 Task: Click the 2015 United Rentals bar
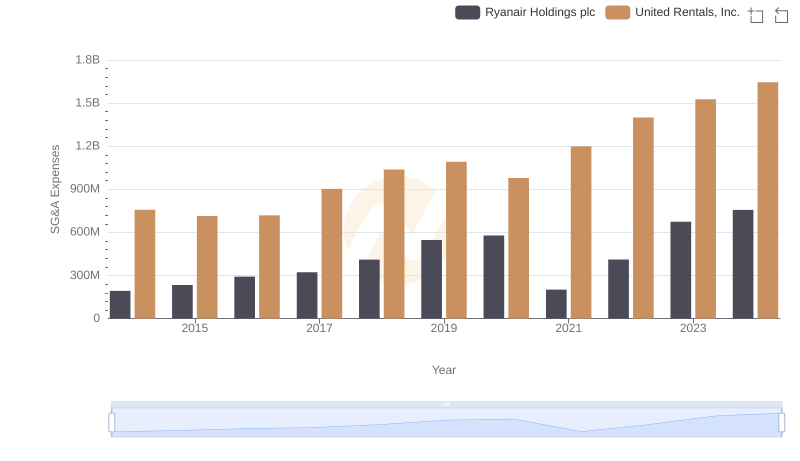207,267
